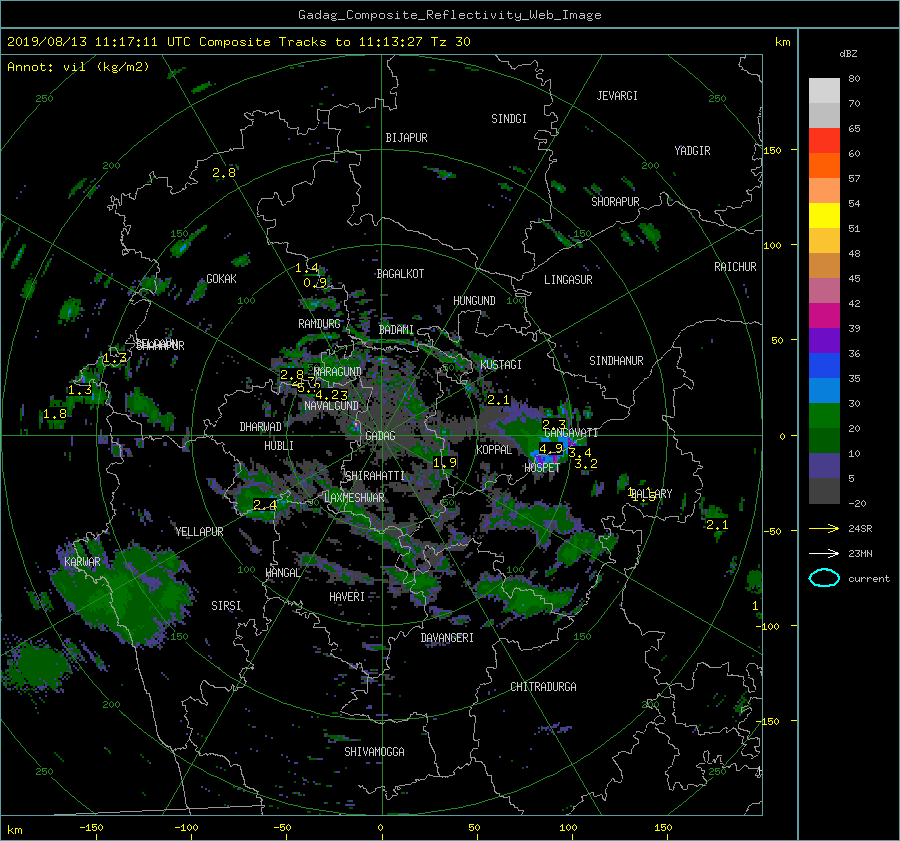Image resolution: width=900 pixels, height=841 pixels.
Task: Click the 1.4 VIL value above Ramdurg
Action: pos(307,268)
